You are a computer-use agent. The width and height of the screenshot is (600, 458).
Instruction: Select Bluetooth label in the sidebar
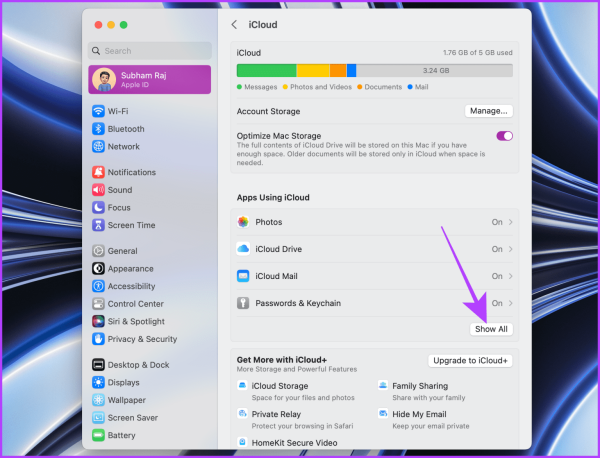[126, 129]
